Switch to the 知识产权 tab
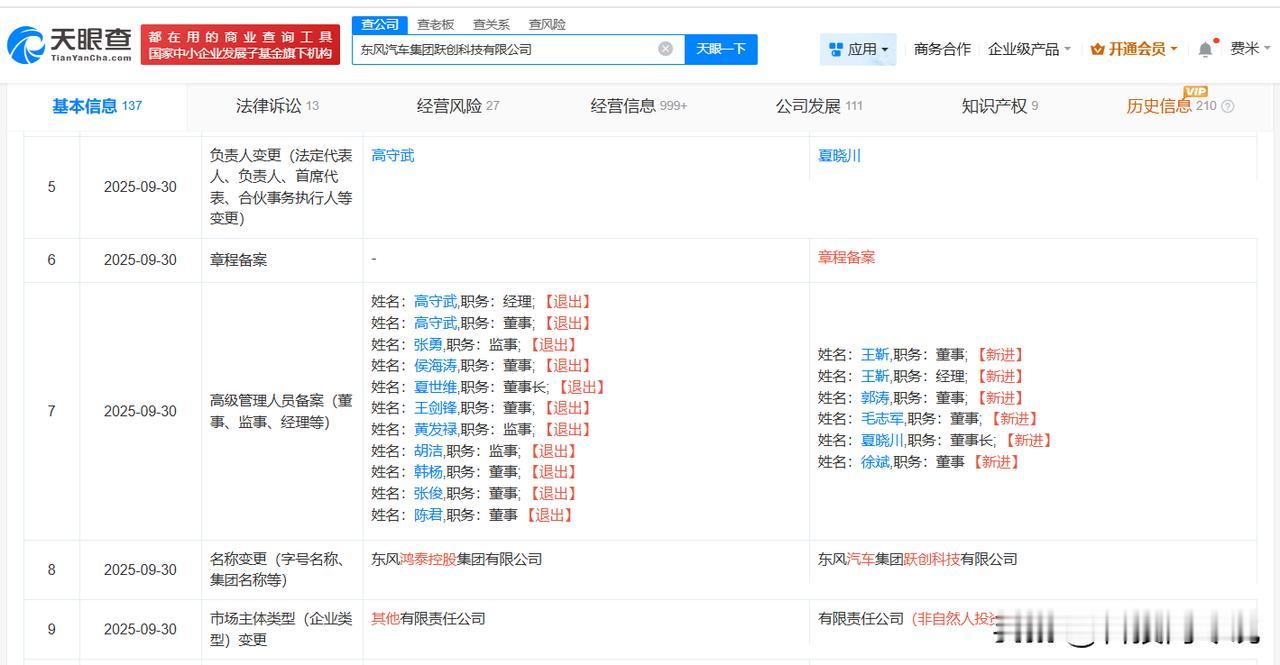This screenshot has height=665, width=1280. (x=1000, y=106)
